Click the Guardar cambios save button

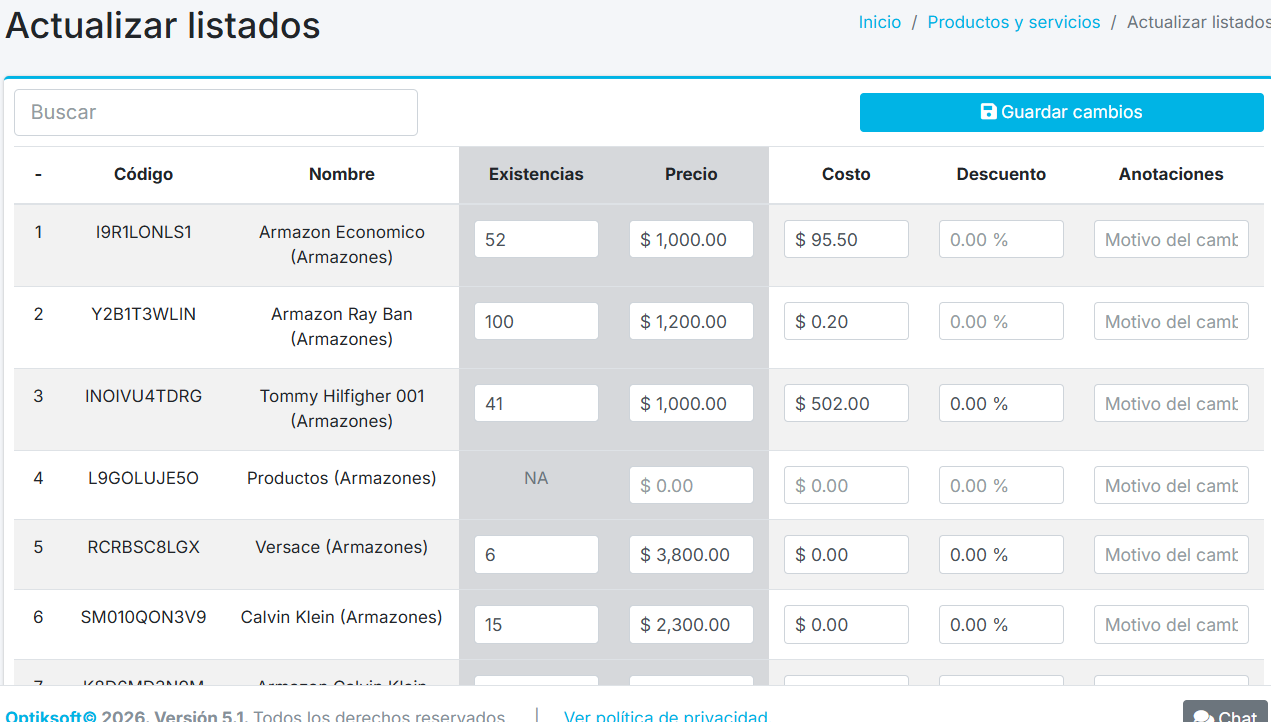coord(1061,112)
